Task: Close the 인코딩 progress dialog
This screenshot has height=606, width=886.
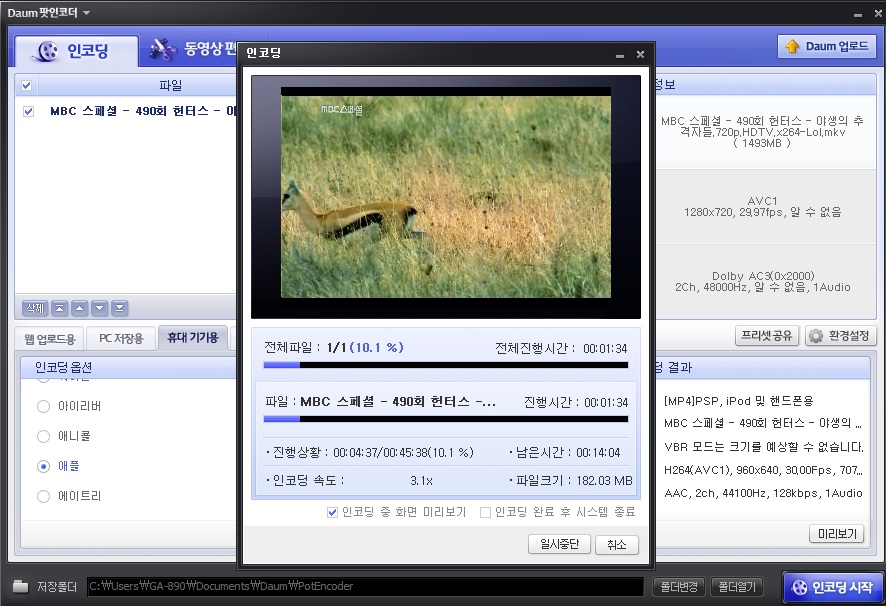Action: tap(640, 54)
